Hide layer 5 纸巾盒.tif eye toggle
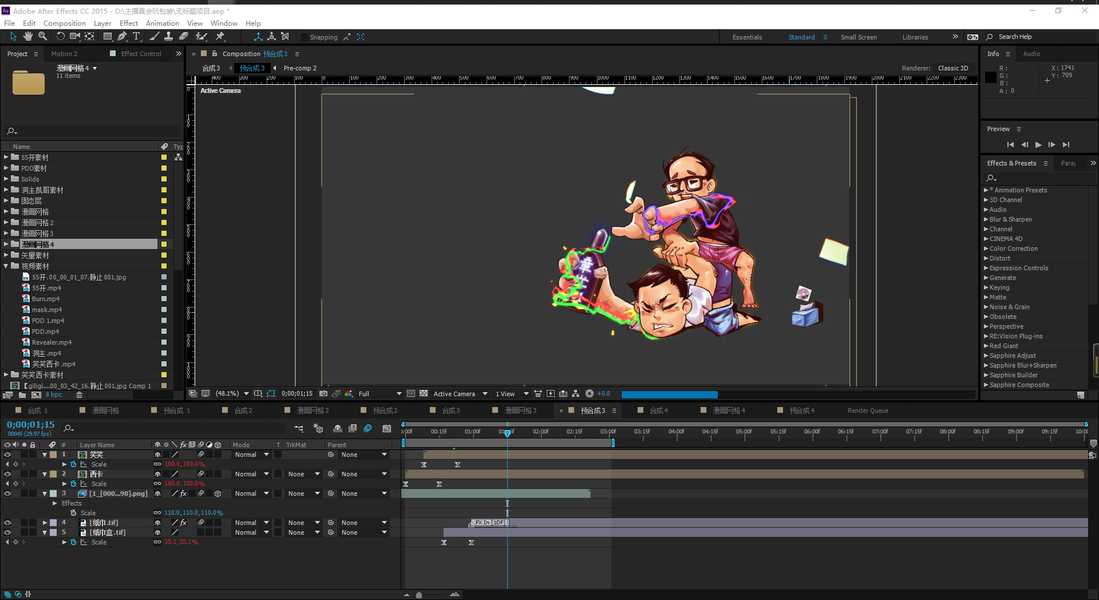 (8, 533)
